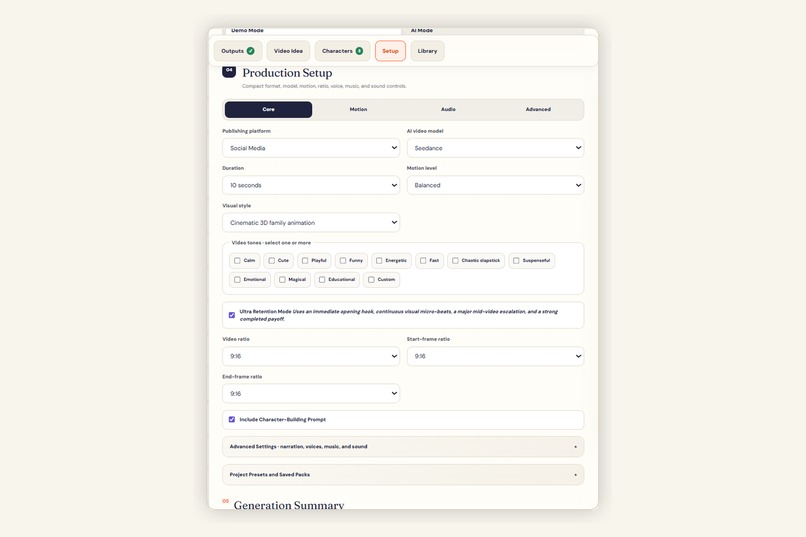Click the Video tones - select one or more label
The width and height of the screenshot is (806, 537).
271,243
